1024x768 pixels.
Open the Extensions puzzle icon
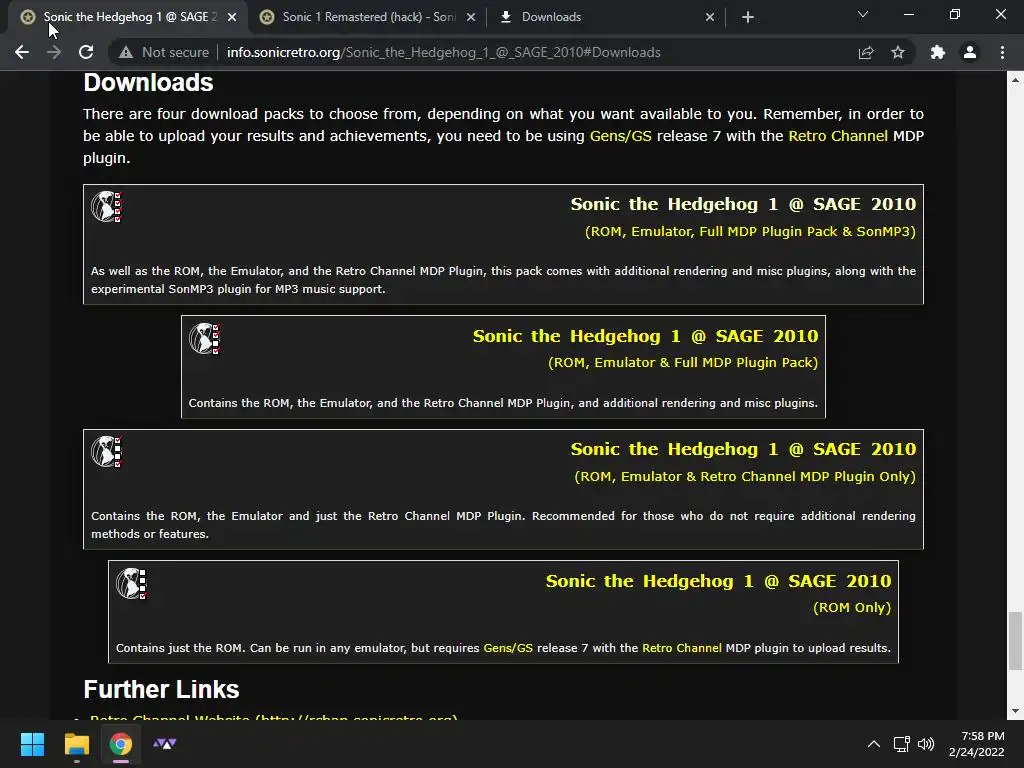click(938, 52)
